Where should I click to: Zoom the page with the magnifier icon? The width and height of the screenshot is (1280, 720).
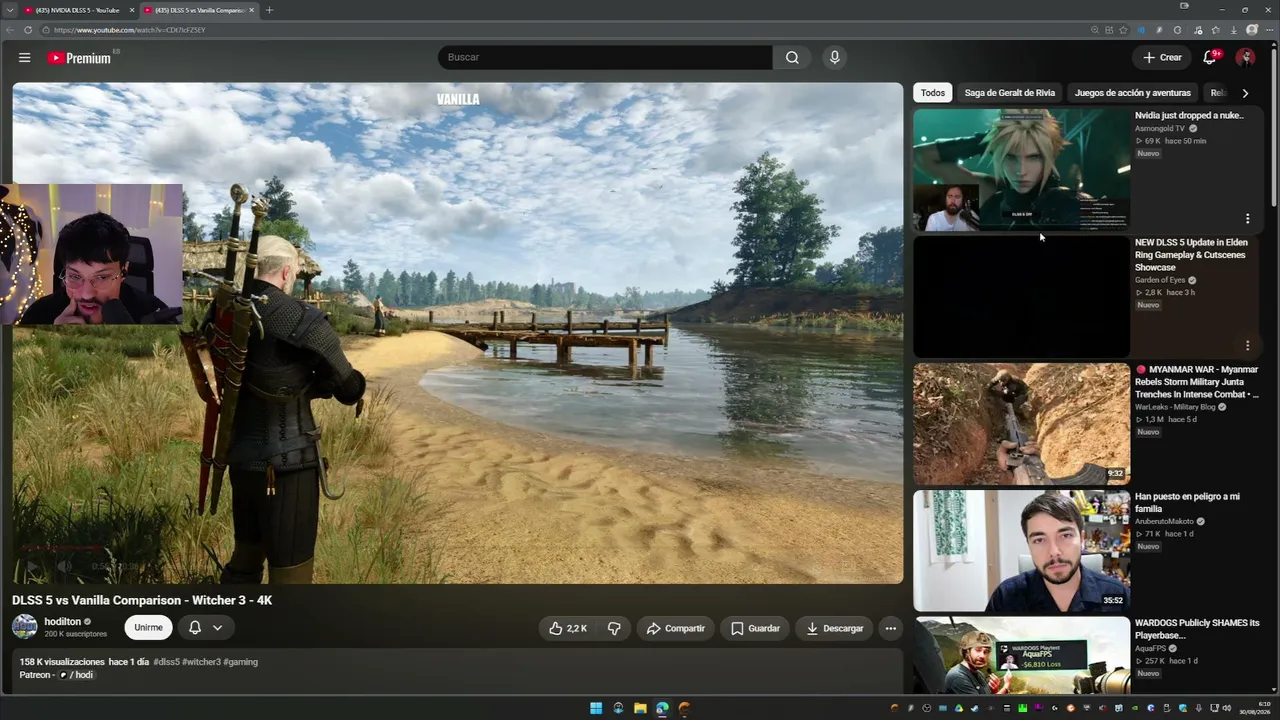(x=1095, y=30)
